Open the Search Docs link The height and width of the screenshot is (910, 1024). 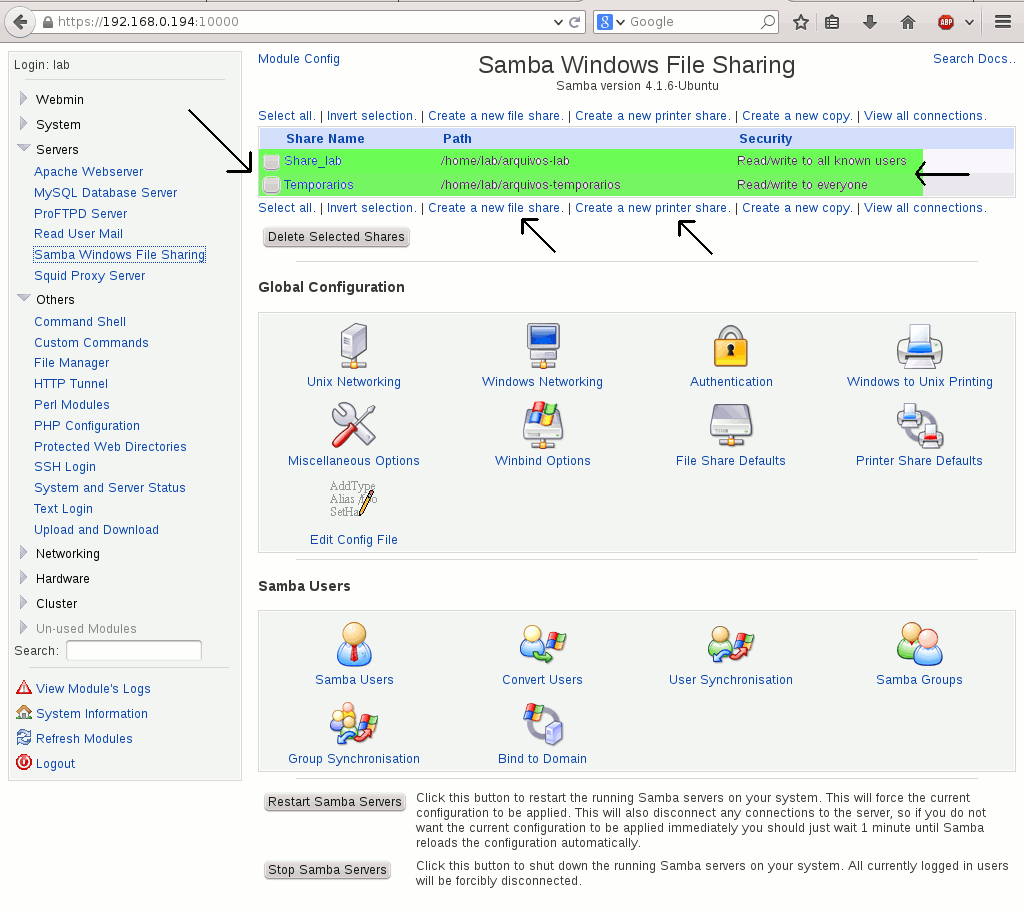[x=974, y=59]
